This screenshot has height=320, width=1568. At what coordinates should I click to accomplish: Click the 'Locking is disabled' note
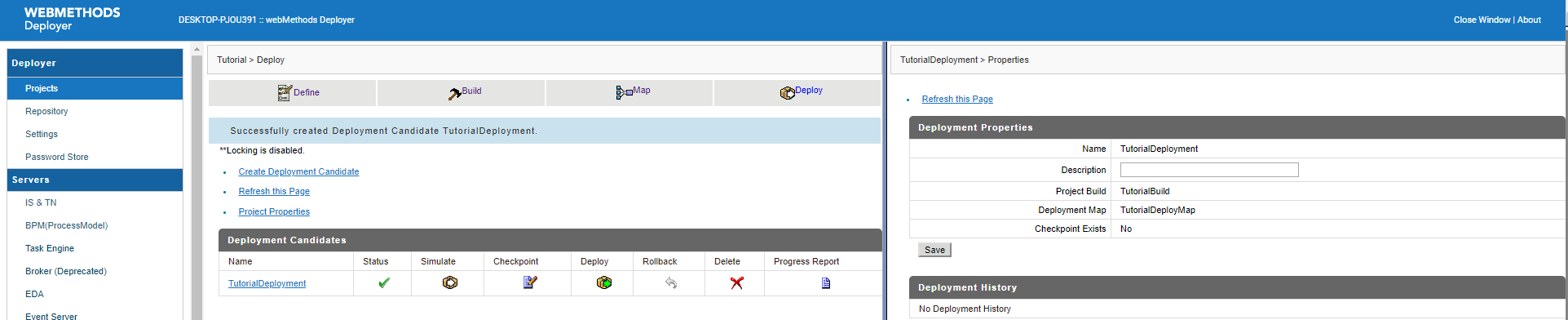pos(262,150)
